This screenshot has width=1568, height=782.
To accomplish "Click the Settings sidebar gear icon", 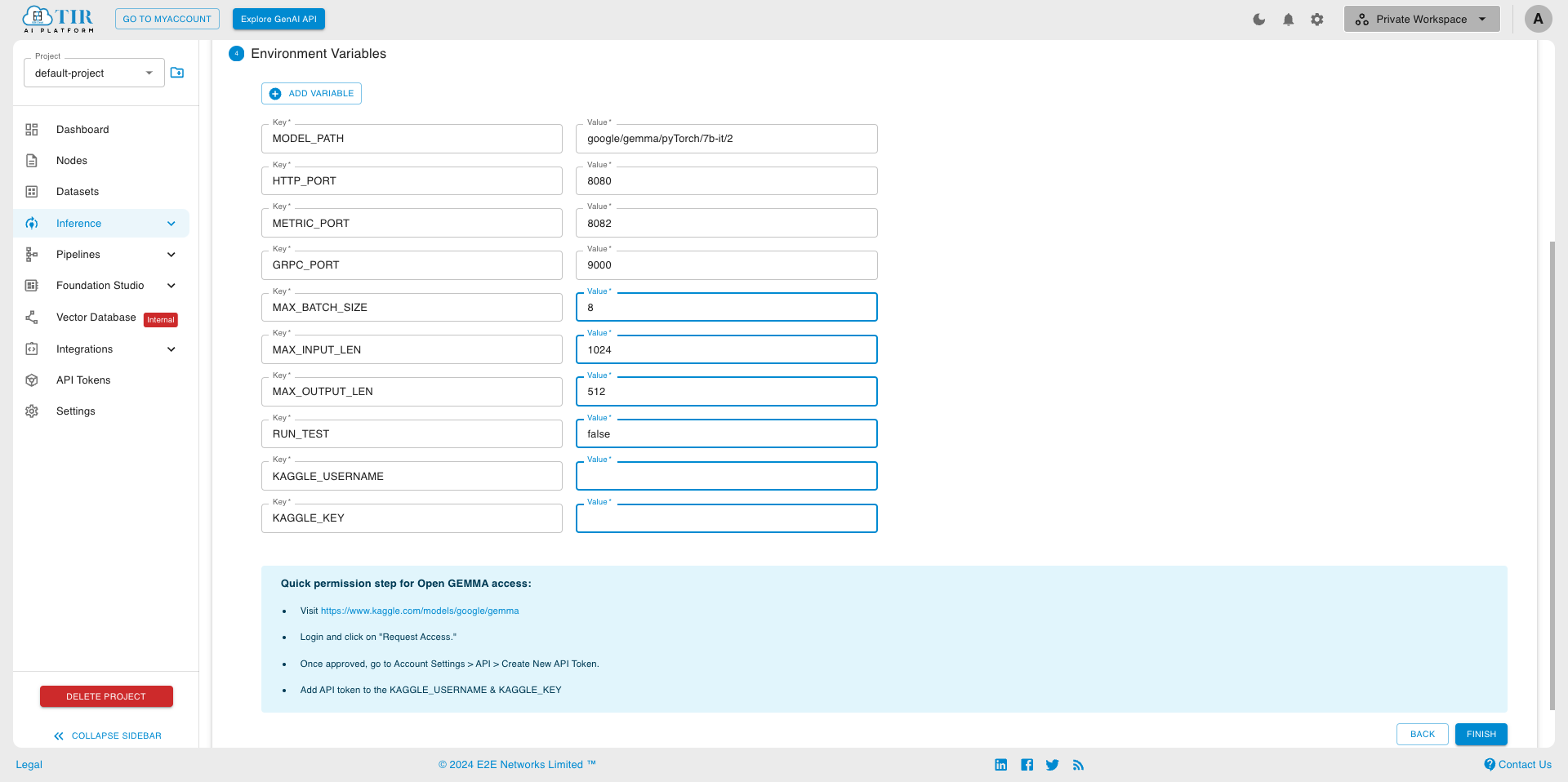I will (x=32, y=411).
